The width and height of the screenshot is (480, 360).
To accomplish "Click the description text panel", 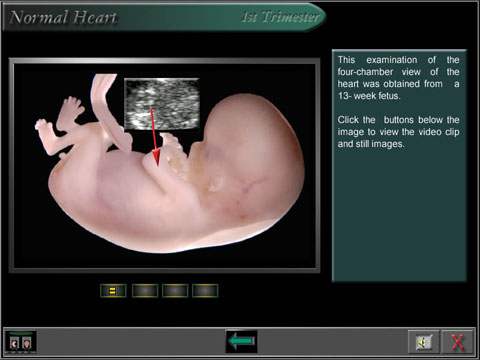I will click(x=399, y=166).
